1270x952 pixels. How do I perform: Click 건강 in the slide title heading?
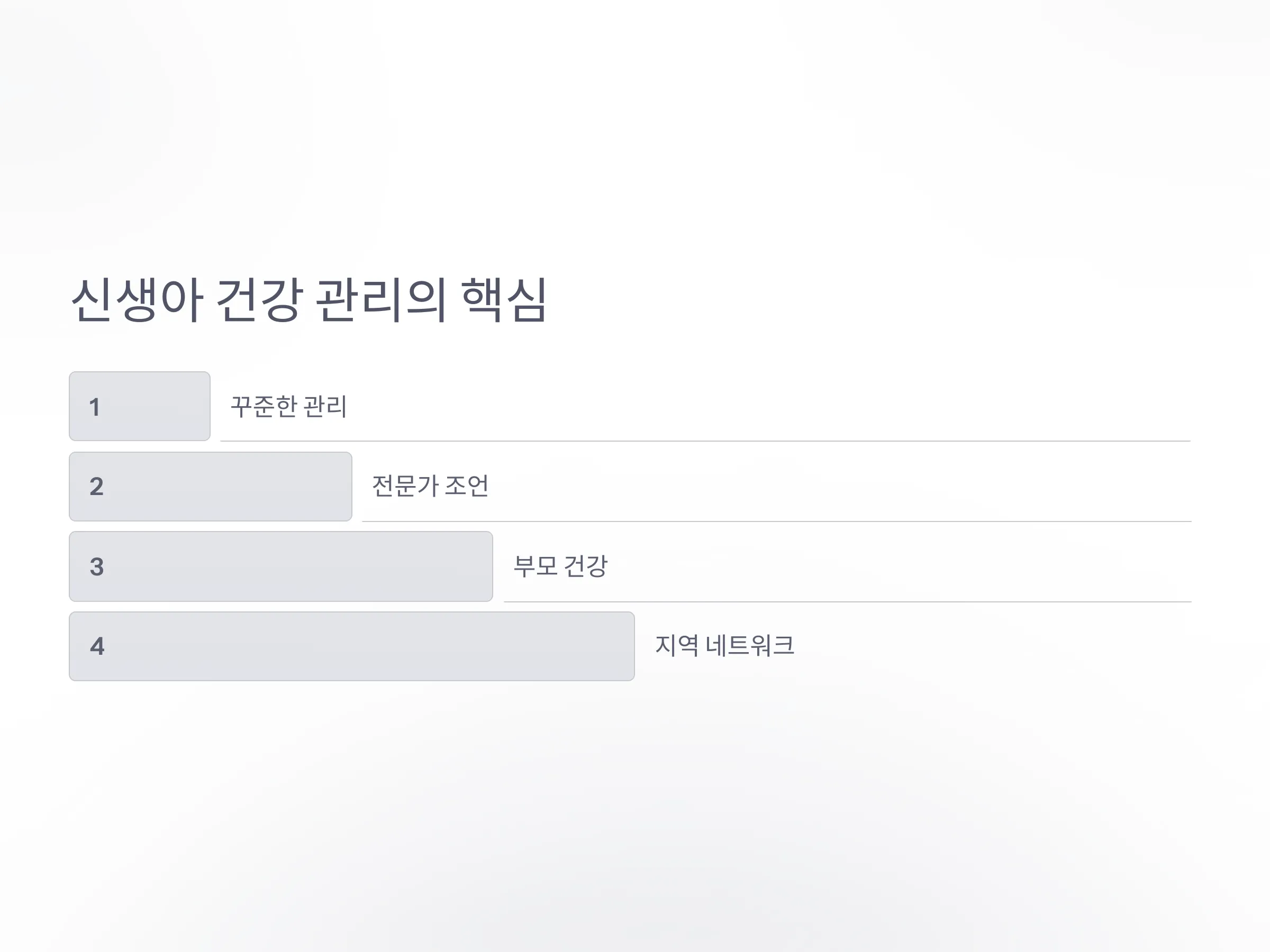coord(259,299)
